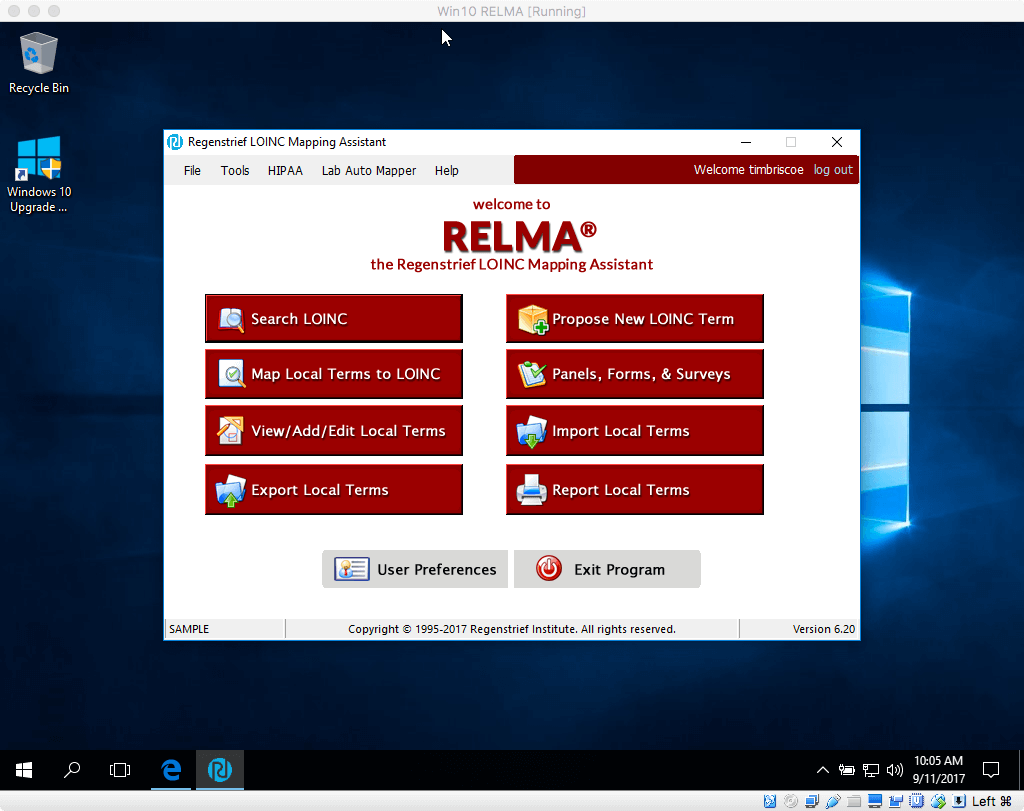Screen dimensions: 1024x811
Task: Select the Windows 10 Upgrade desktop shortcut
Action: point(39,174)
